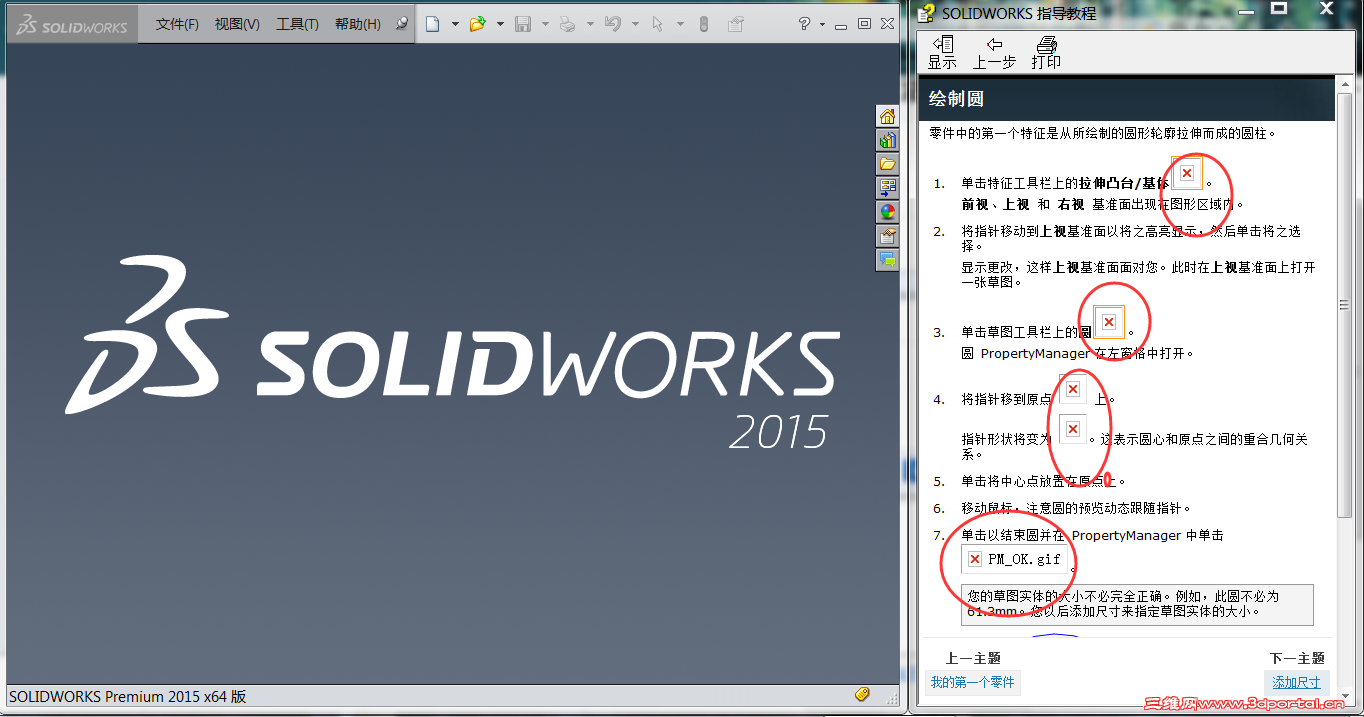
Task: Open the Custom Properties task pane tab
Action: click(x=887, y=236)
